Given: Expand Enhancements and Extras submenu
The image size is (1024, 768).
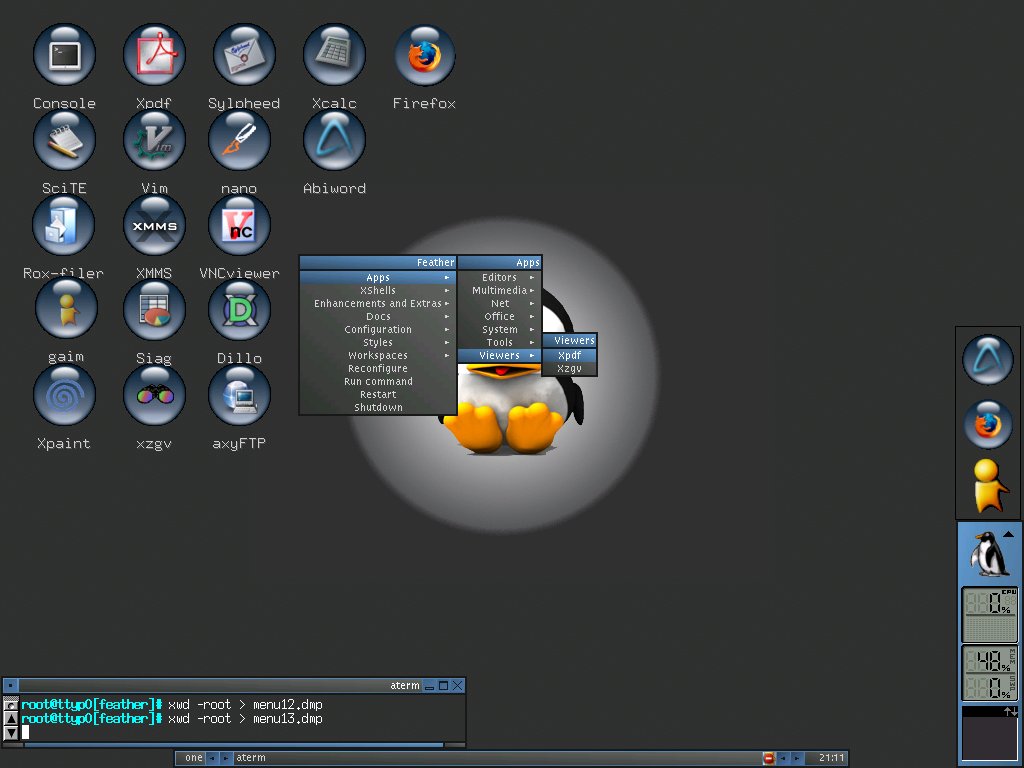Looking at the screenshot, I should click(x=377, y=304).
